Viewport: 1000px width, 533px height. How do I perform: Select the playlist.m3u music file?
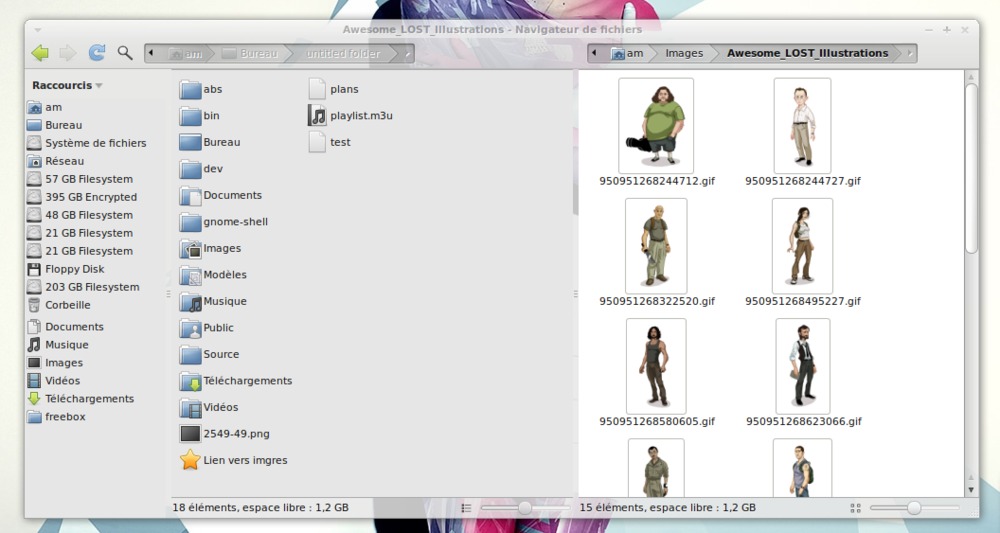(350, 116)
